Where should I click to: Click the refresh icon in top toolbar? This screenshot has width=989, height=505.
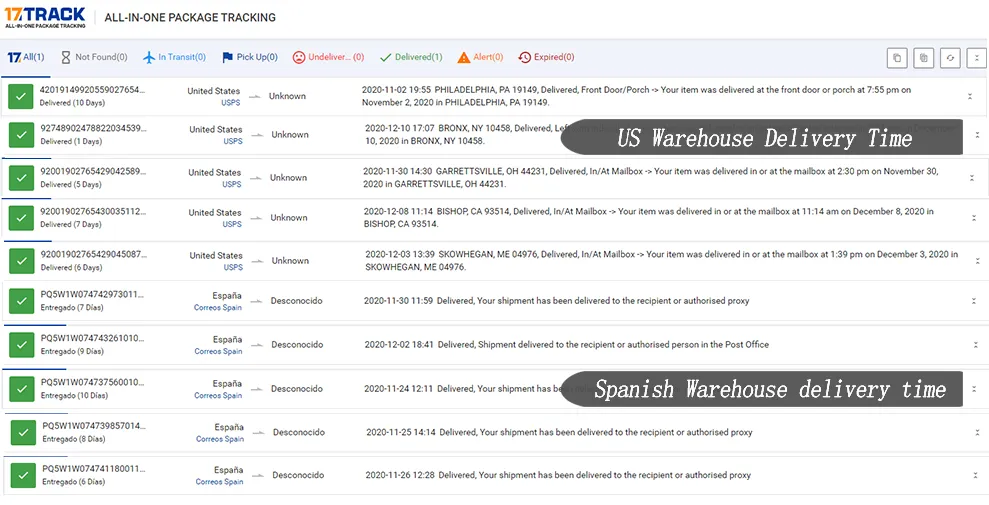950,58
